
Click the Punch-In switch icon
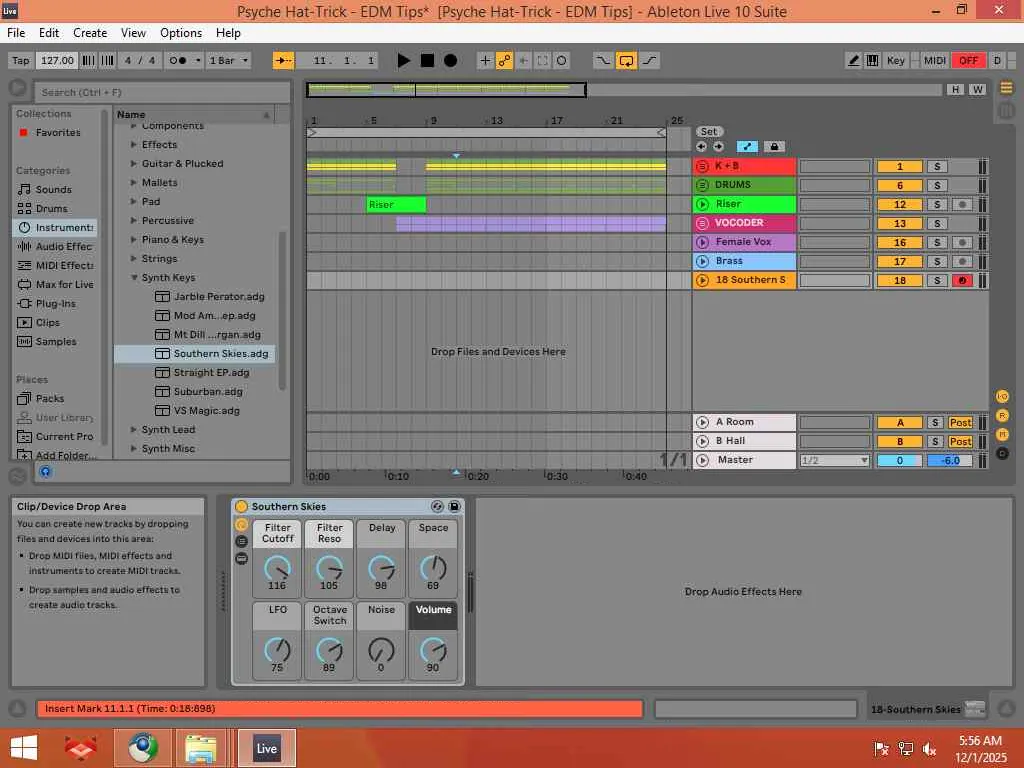[603, 61]
